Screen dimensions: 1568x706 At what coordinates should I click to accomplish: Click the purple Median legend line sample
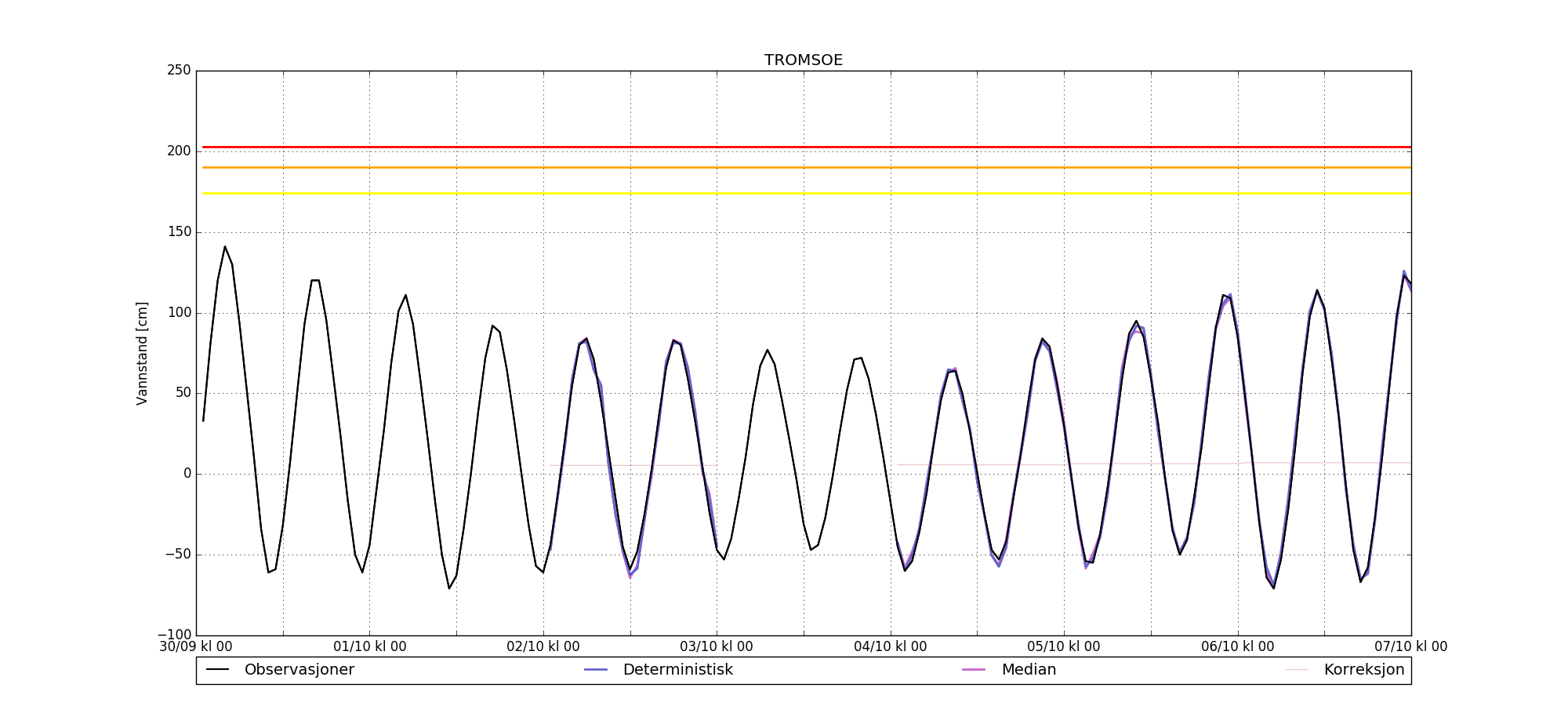coord(974,670)
